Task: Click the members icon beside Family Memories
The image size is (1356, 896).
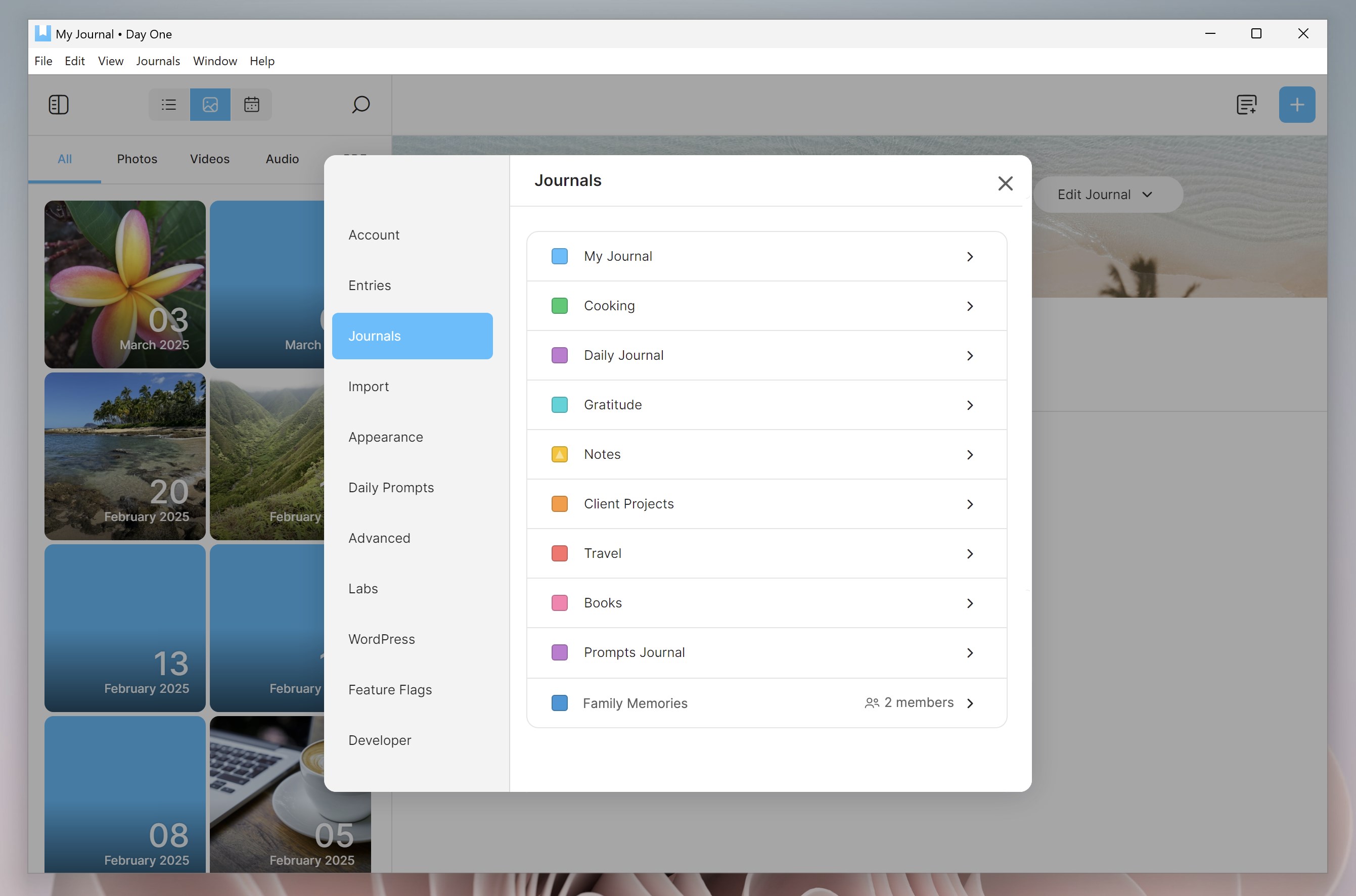Action: [x=871, y=703]
